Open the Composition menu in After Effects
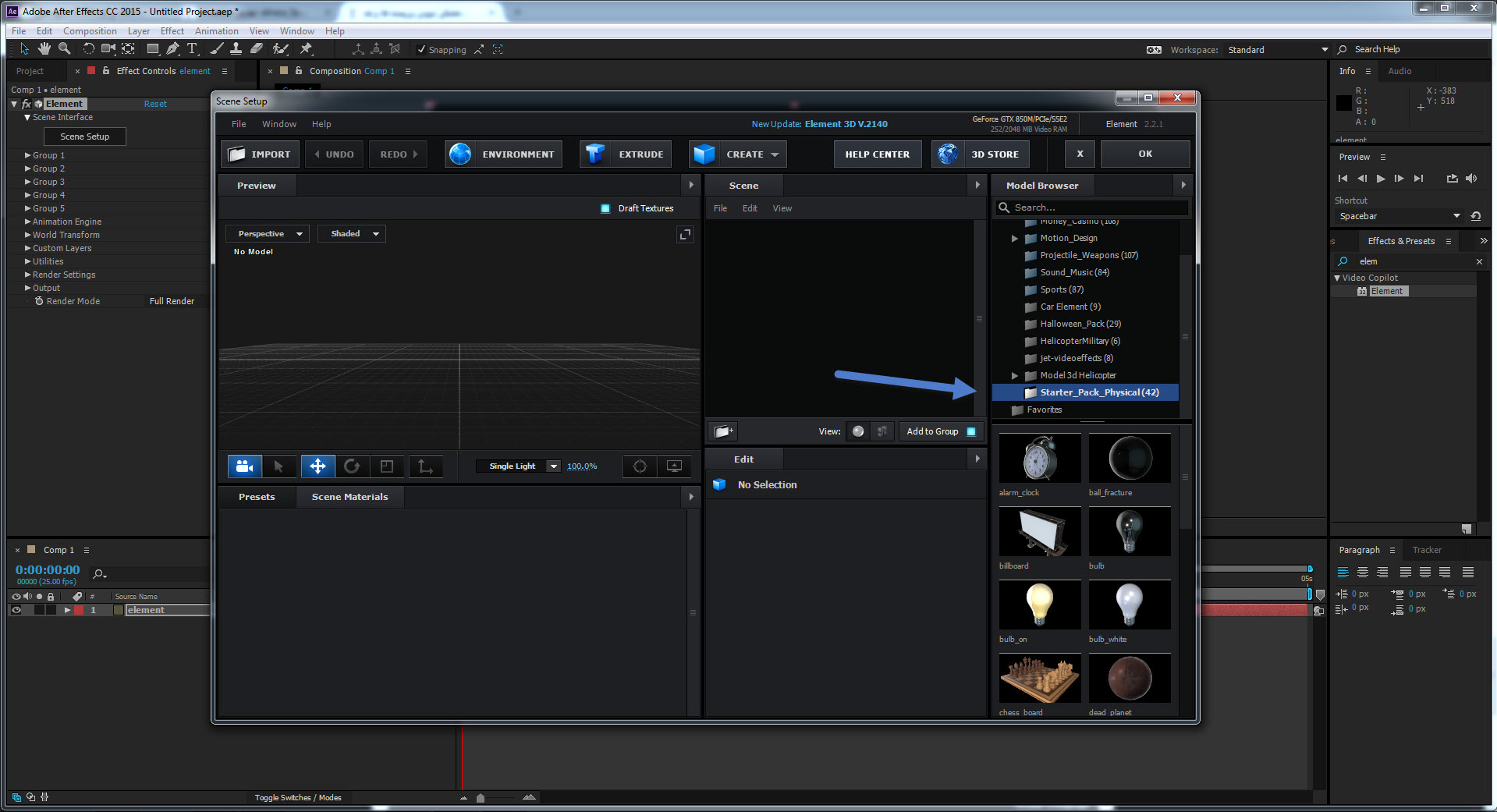 click(90, 31)
